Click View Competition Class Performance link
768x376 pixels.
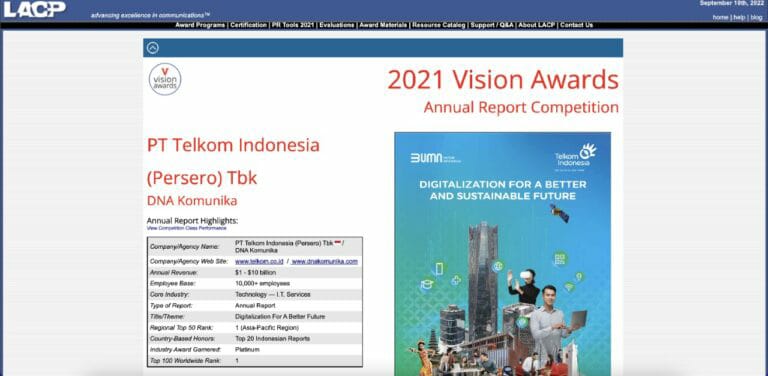pyautogui.click(x=187, y=228)
